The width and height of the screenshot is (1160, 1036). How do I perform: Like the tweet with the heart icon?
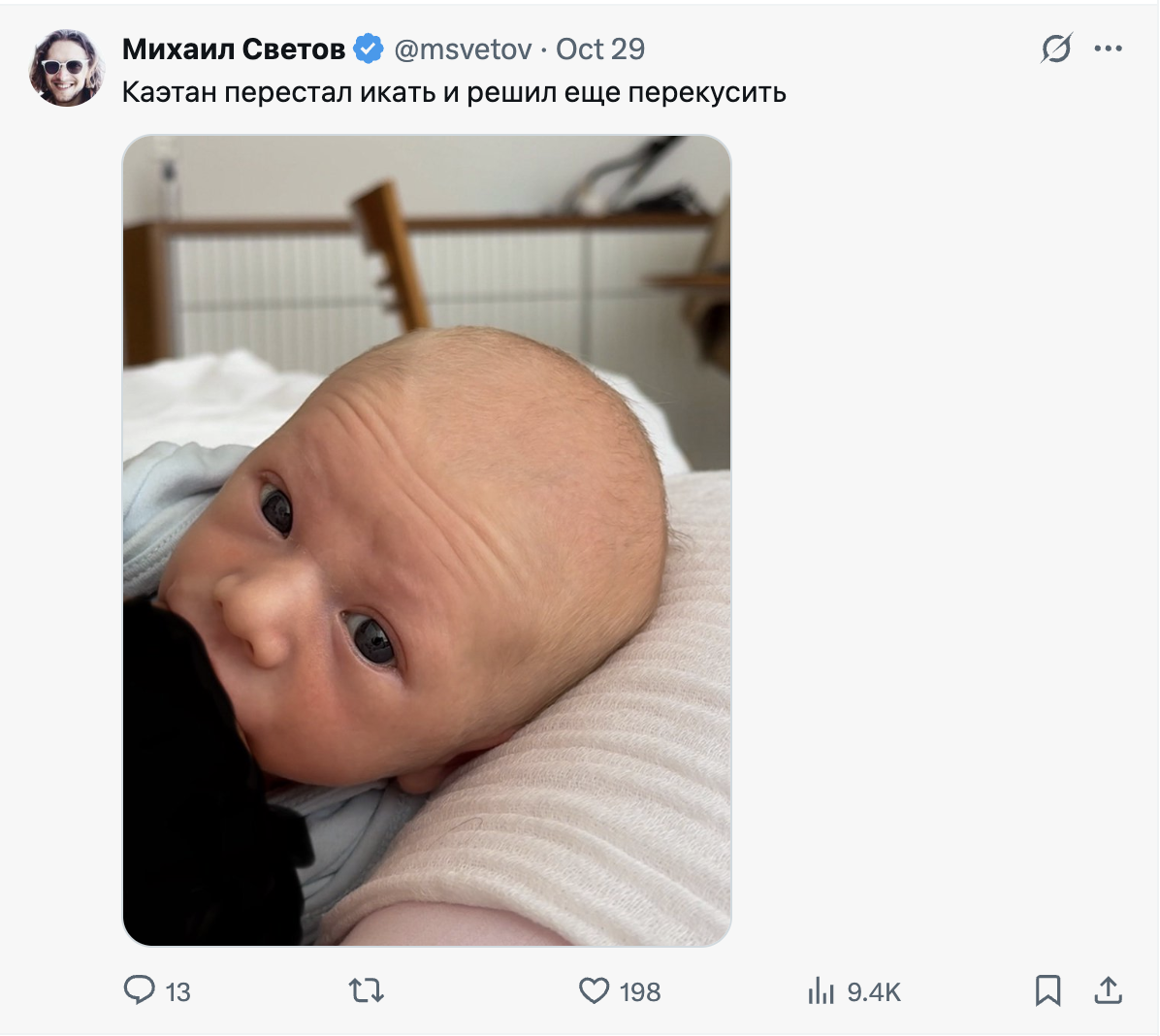tap(594, 990)
